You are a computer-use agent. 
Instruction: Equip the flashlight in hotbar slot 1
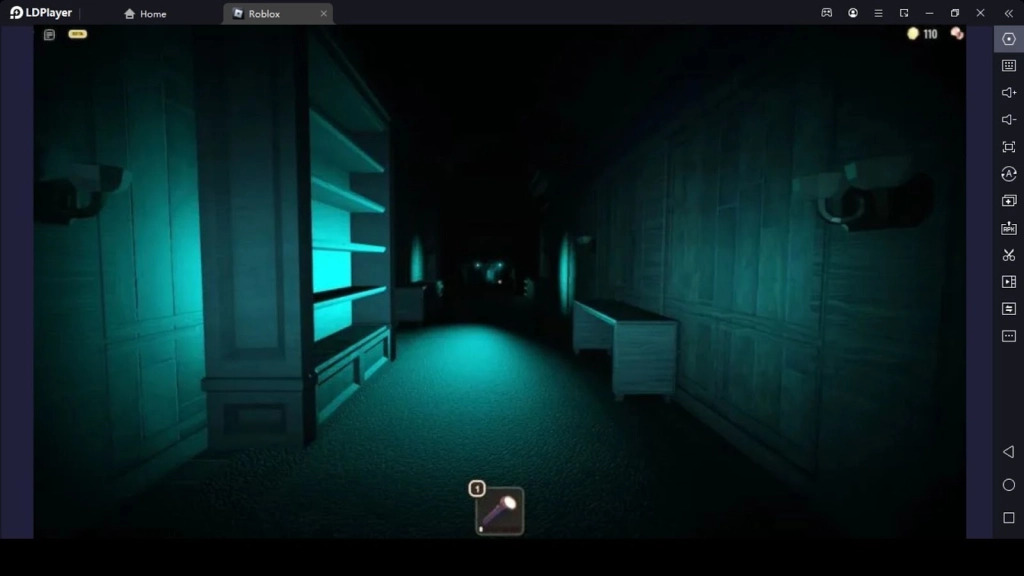[x=499, y=511]
